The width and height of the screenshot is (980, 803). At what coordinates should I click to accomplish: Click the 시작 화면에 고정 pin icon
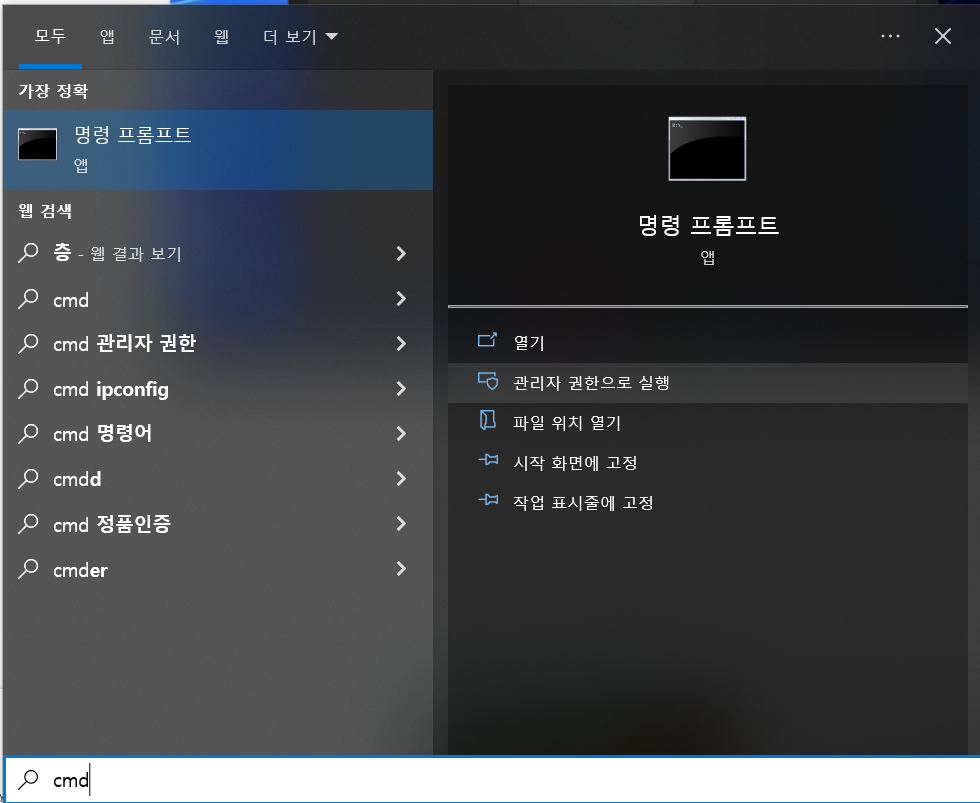tap(487, 462)
